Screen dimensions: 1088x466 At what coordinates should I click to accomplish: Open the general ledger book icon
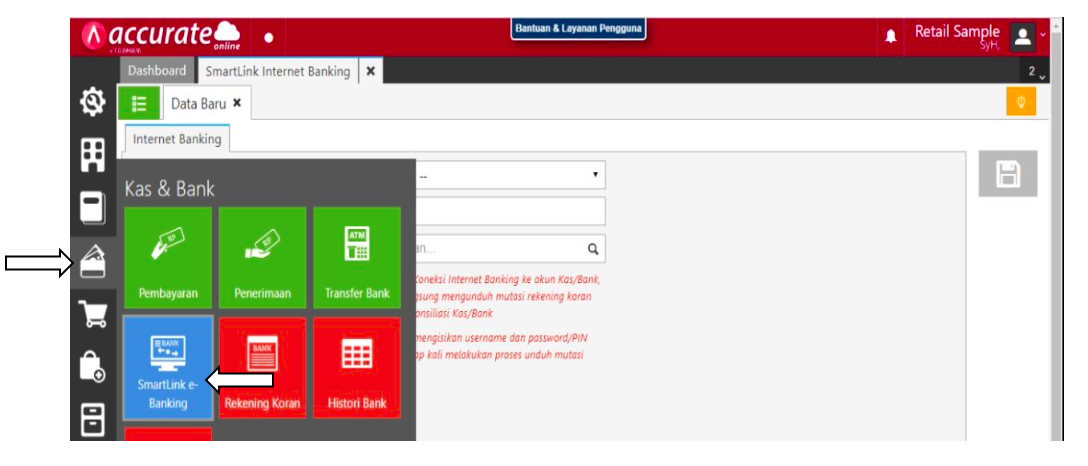(93, 207)
